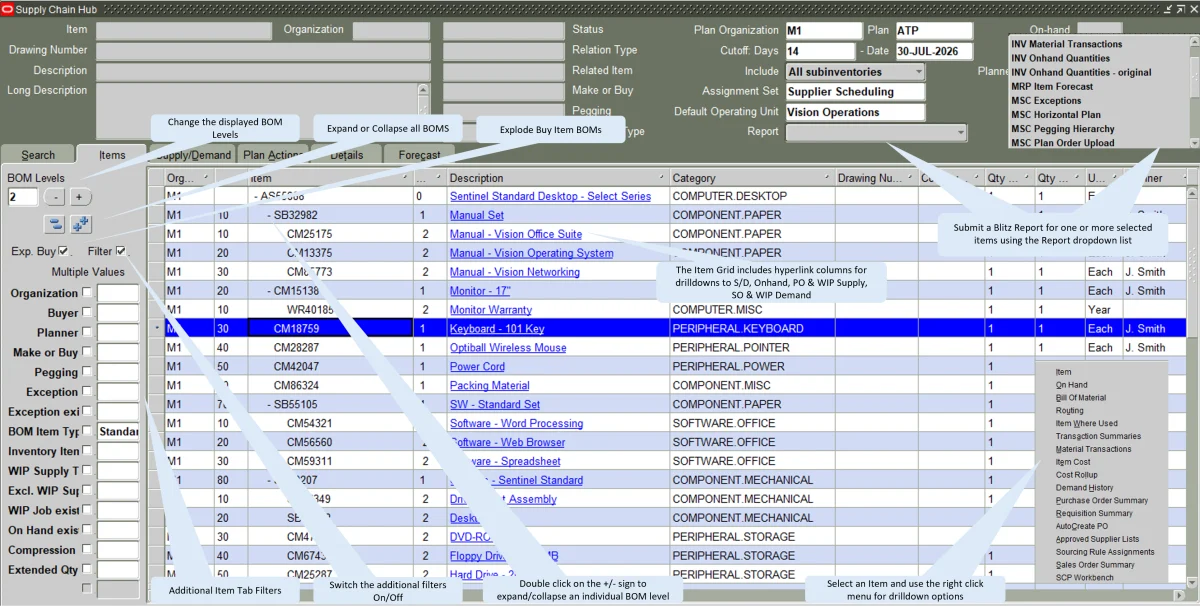This screenshot has height=610, width=1200.
Task: Toggle the Exp. Buy checkbox
Action: pyautogui.click(x=64, y=251)
